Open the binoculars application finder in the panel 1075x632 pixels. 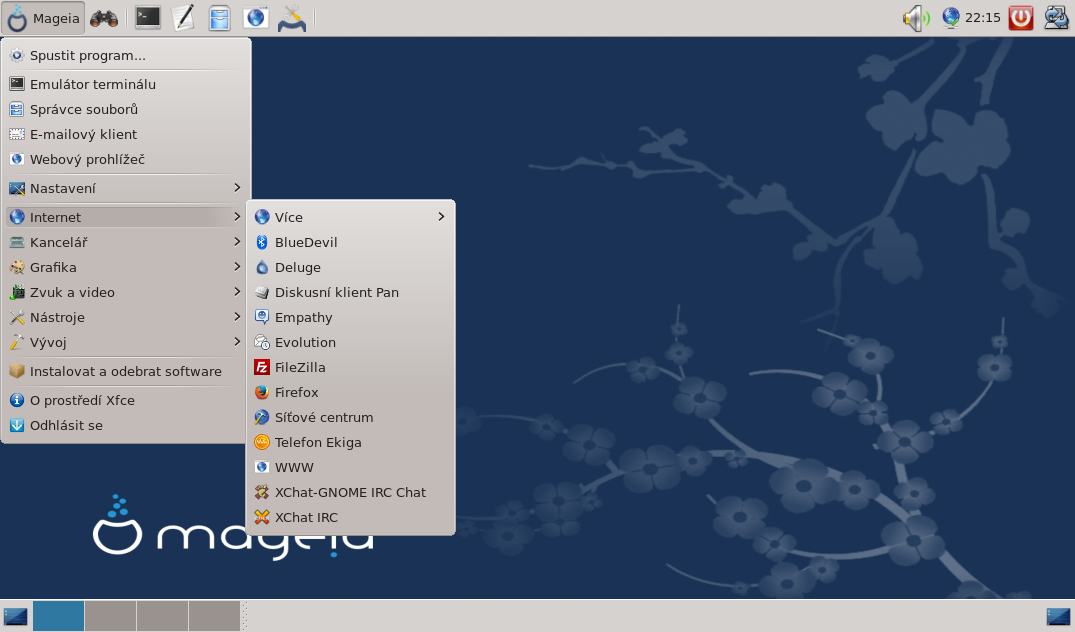pos(104,18)
